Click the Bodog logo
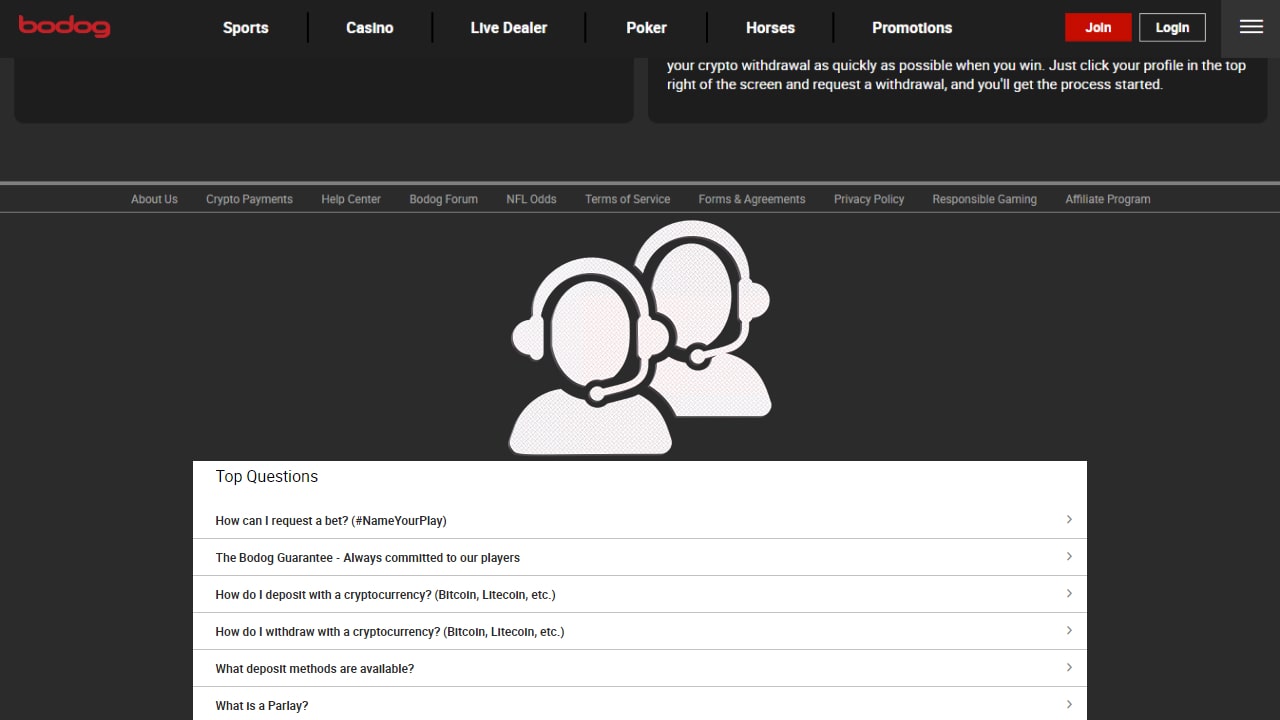Viewport: 1280px width, 720px height. pos(64,27)
